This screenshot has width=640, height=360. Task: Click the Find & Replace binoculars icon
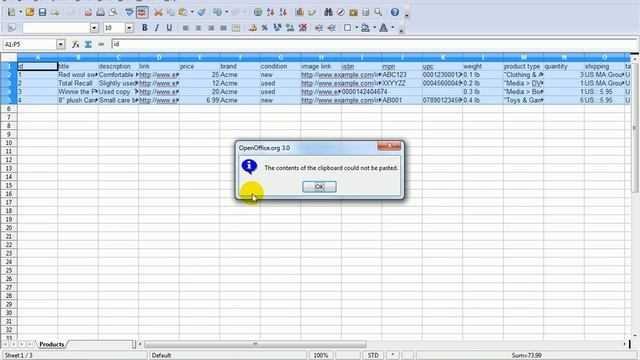coord(328,12)
